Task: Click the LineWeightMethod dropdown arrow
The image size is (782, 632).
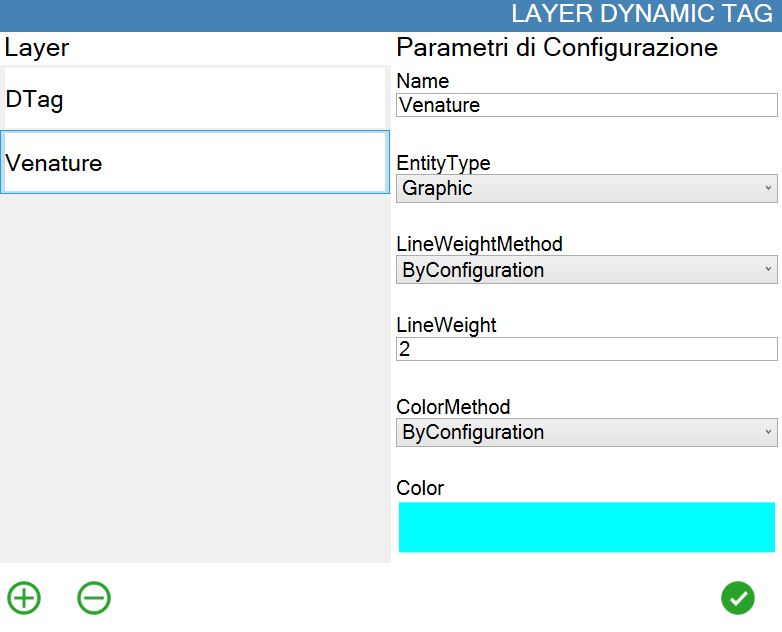Action: tap(768, 269)
